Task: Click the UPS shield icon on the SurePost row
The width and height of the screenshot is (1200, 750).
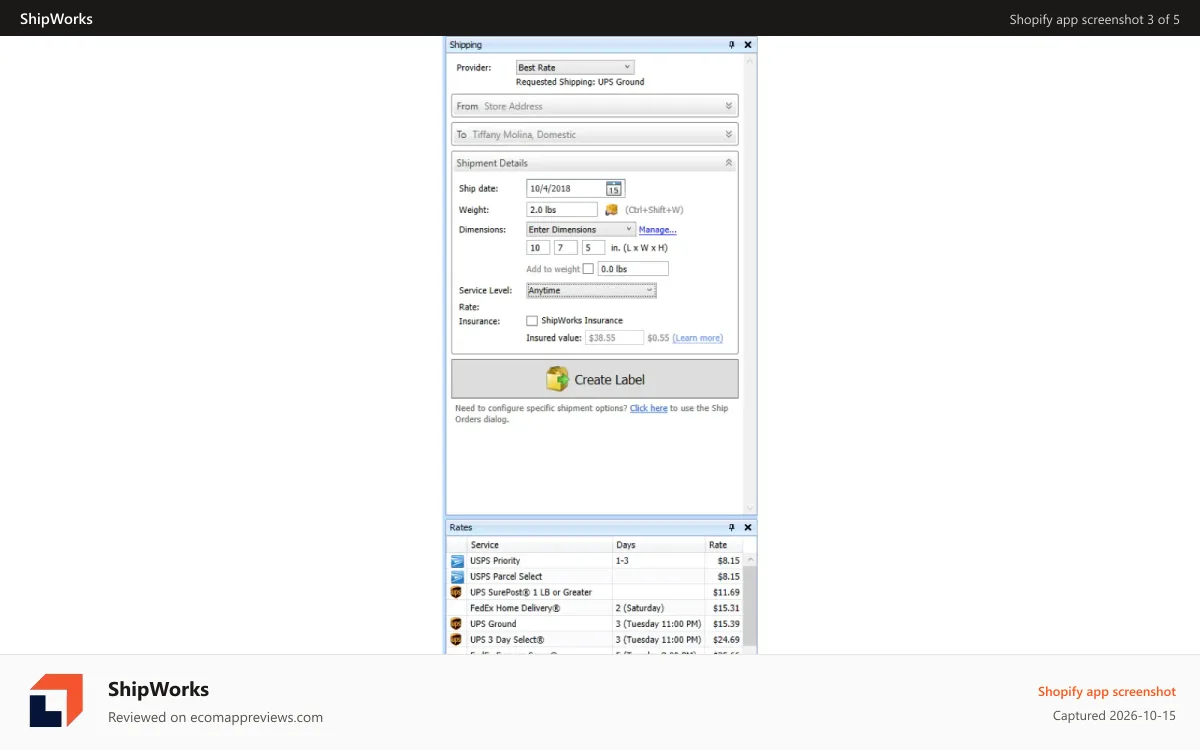Action: (x=456, y=592)
